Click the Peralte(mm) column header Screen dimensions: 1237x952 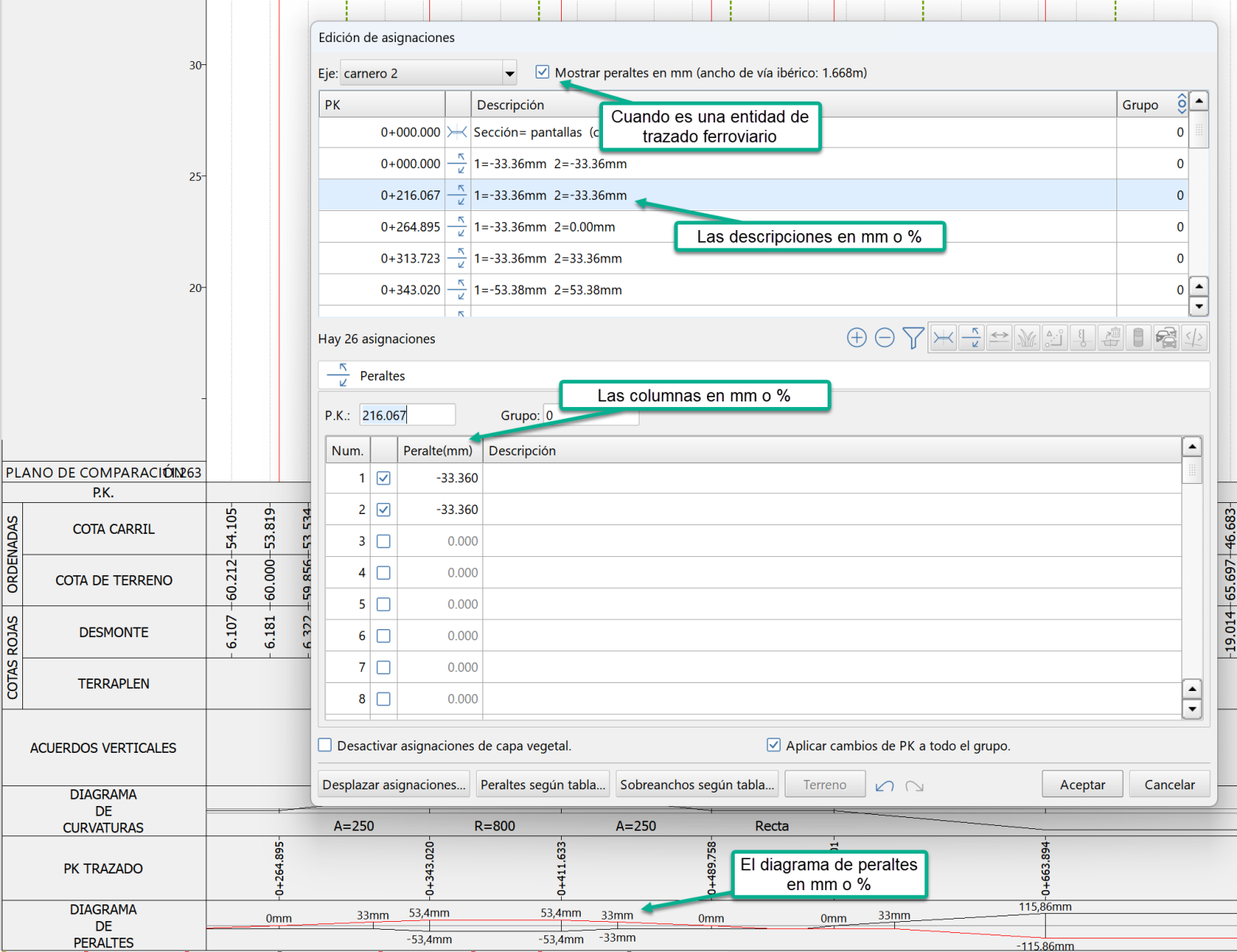pos(440,451)
